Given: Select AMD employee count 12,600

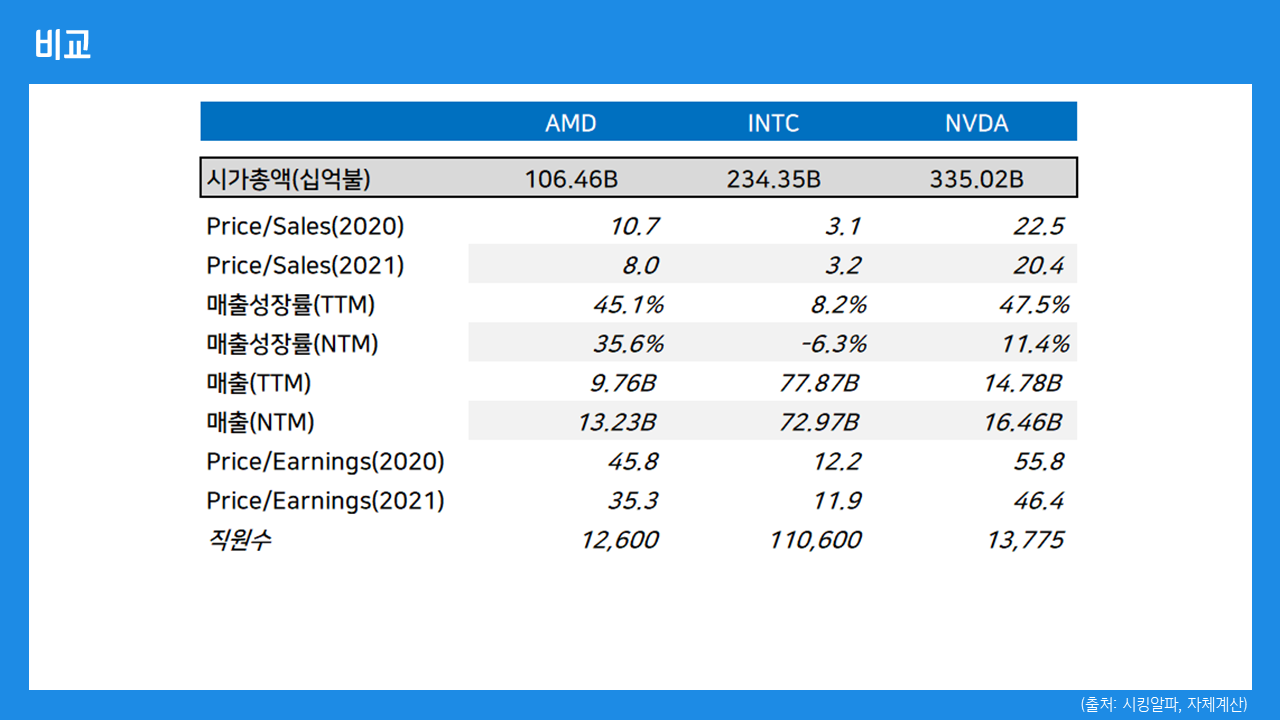Looking at the screenshot, I should click(619, 540).
